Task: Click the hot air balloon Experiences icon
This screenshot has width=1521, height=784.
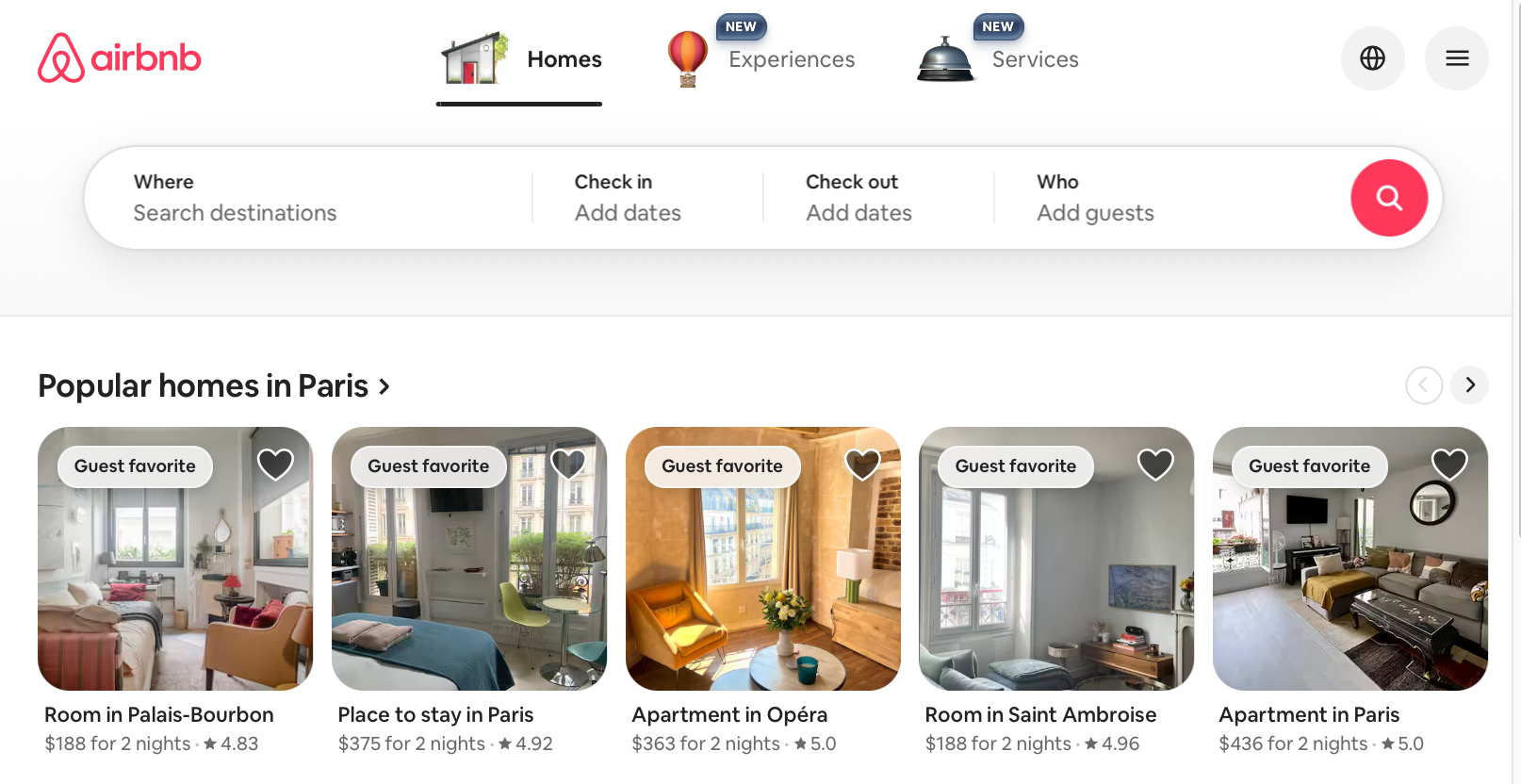Action: (x=688, y=58)
